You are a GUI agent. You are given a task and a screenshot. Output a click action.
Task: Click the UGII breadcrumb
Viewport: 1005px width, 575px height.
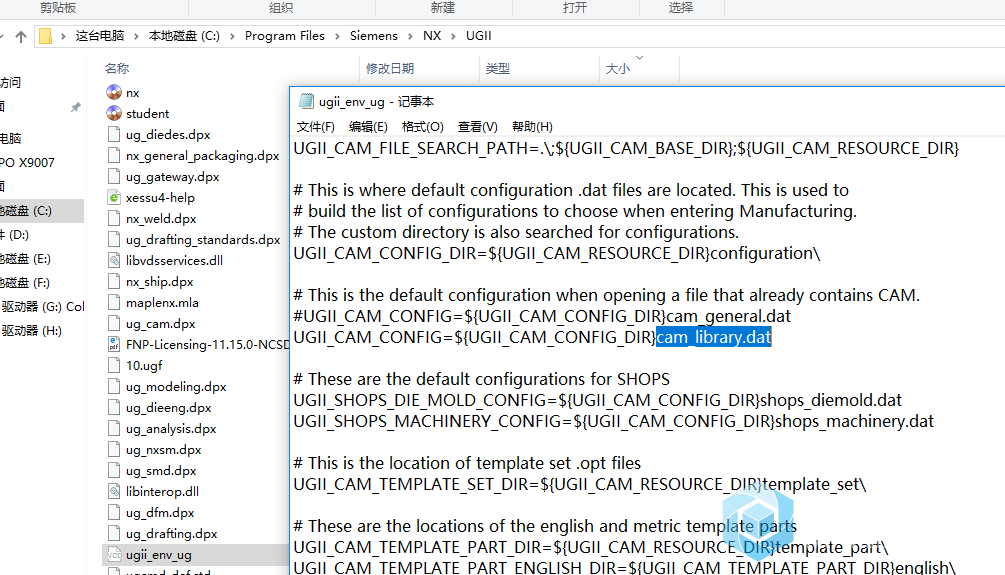479,36
